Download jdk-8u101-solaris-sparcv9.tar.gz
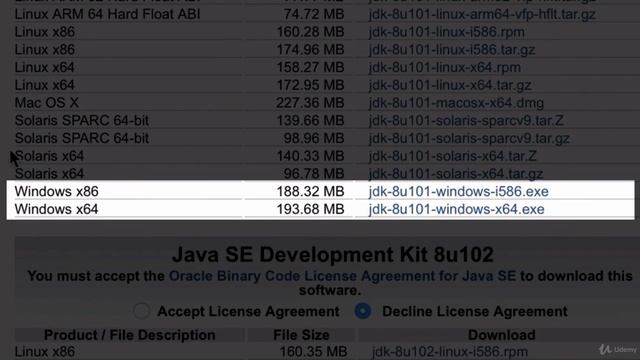The height and width of the screenshot is (360, 640). (469, 138)
